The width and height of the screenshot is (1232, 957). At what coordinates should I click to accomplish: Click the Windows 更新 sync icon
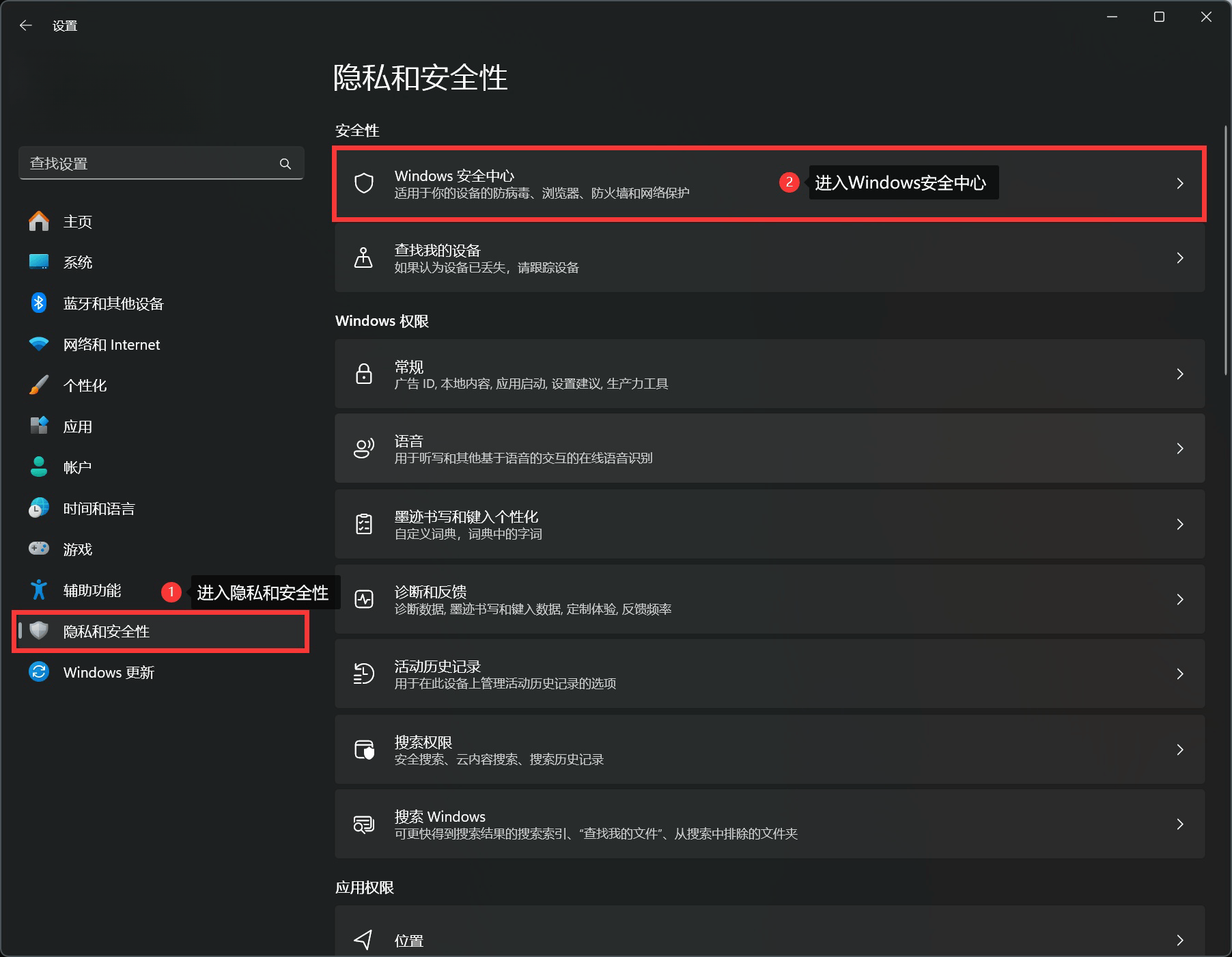[x=39, y=672]
